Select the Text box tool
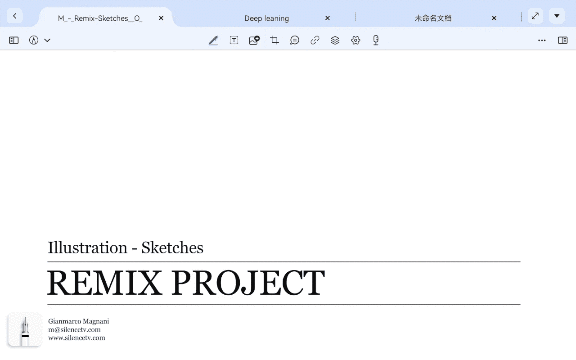Viewport: 576px width, 360px height. (234, 40)
